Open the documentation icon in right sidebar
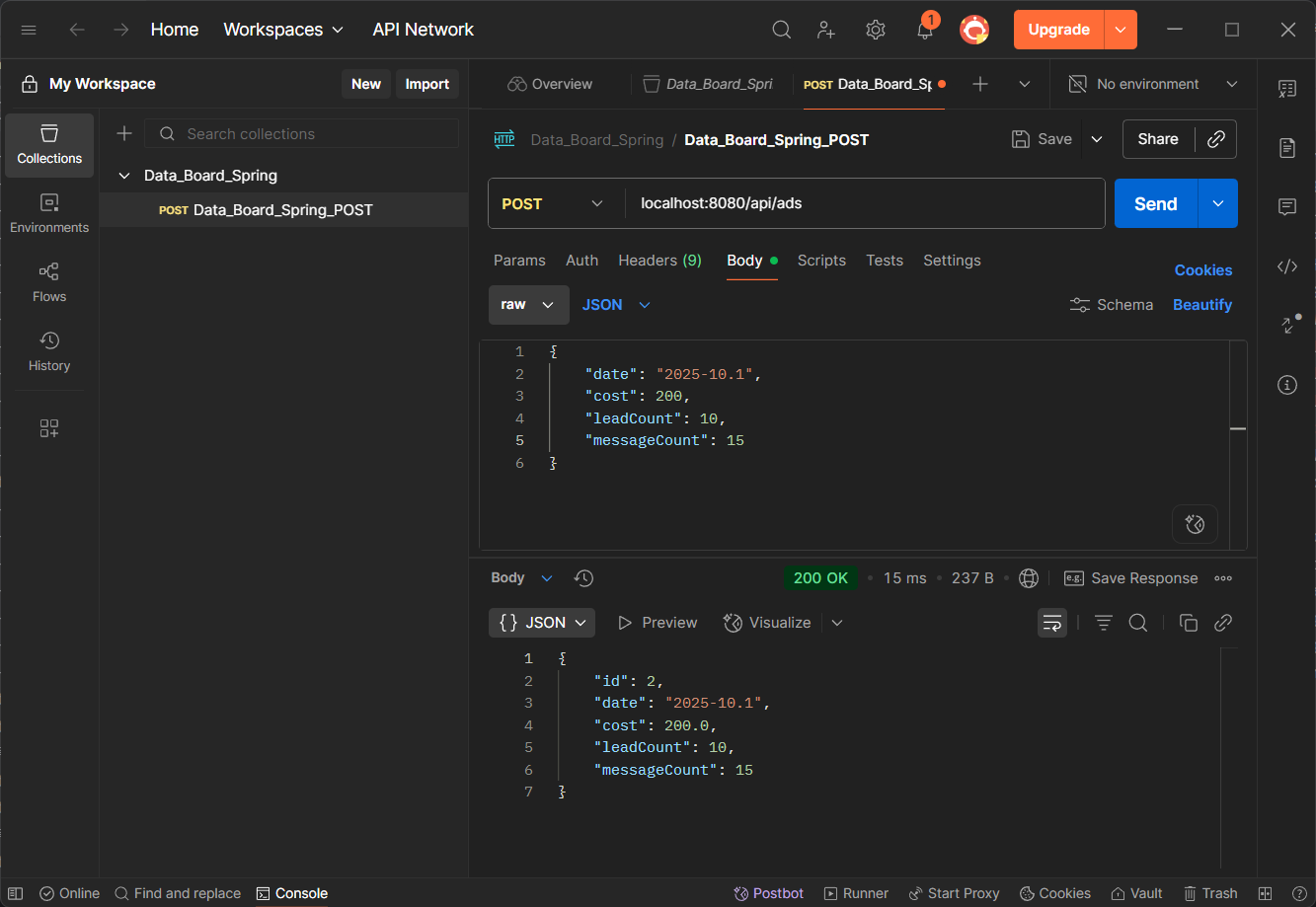The width and height of the screenshot is (1316, 907). click(1287, 148)
